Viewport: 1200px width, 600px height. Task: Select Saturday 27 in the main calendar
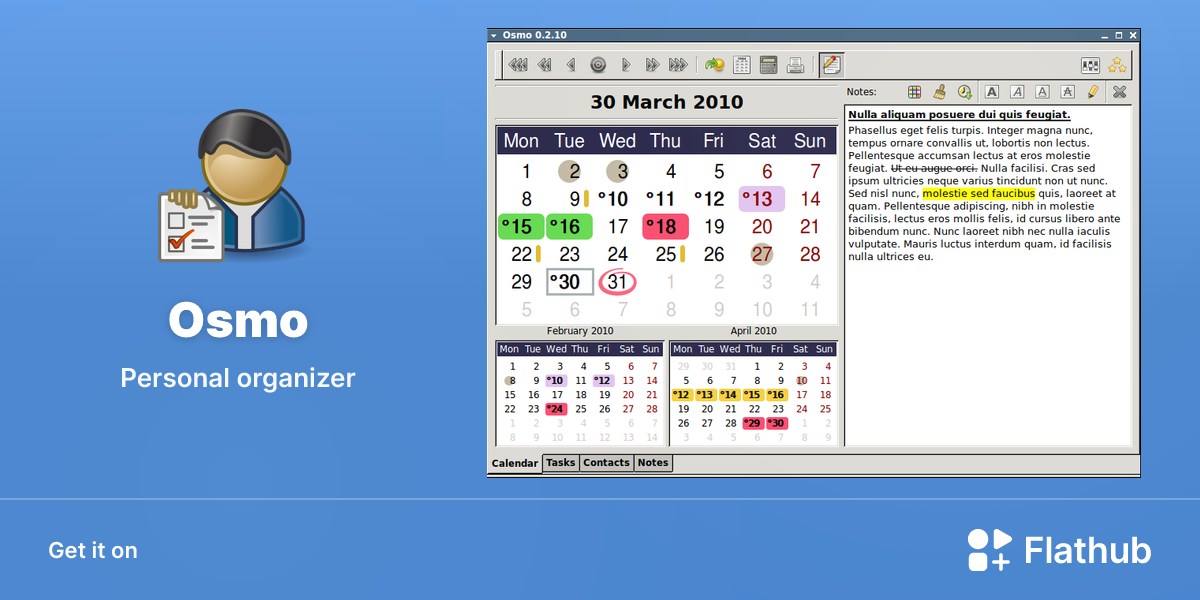click(x=762, y=254)
